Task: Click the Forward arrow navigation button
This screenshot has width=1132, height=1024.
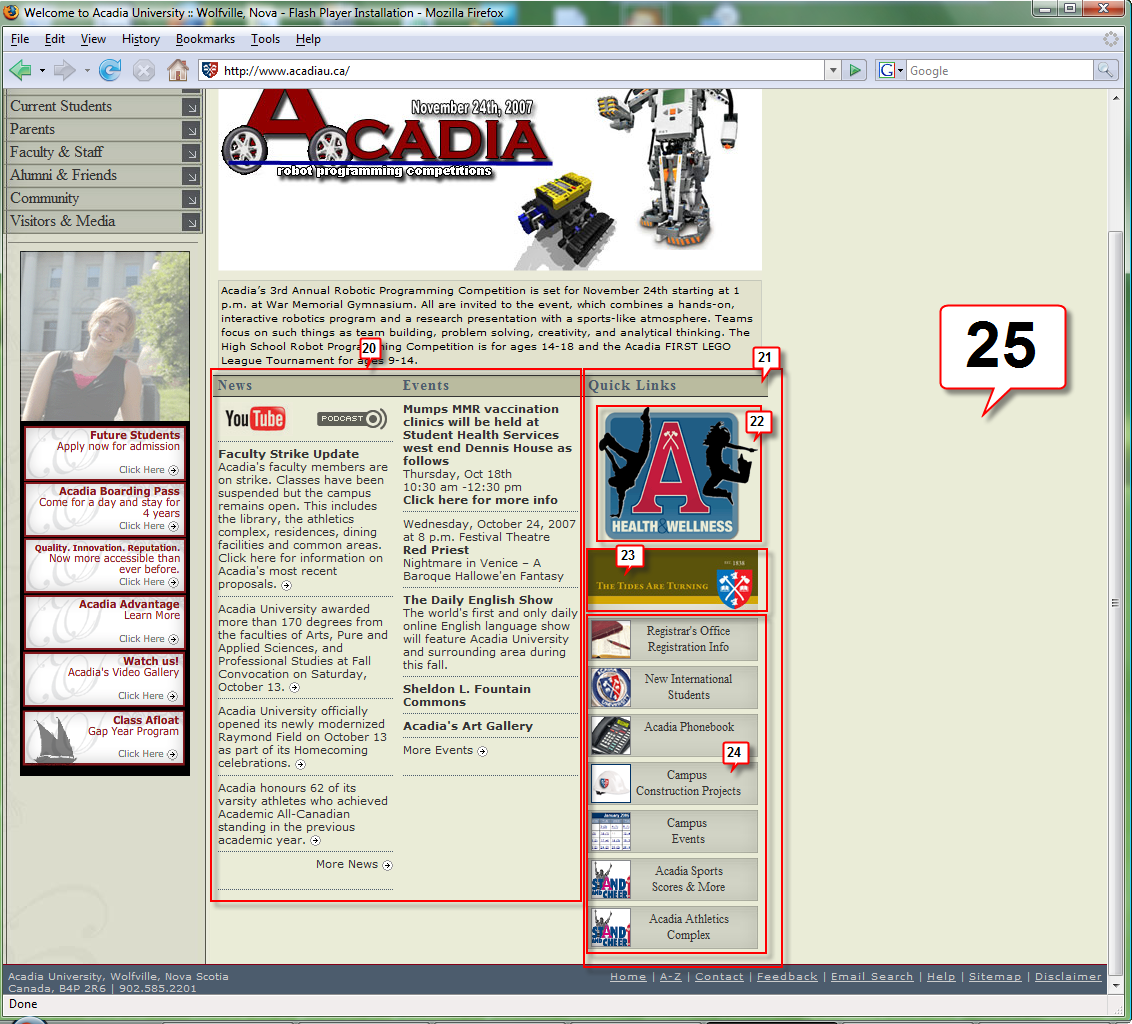Action: [x=64, y=70]
